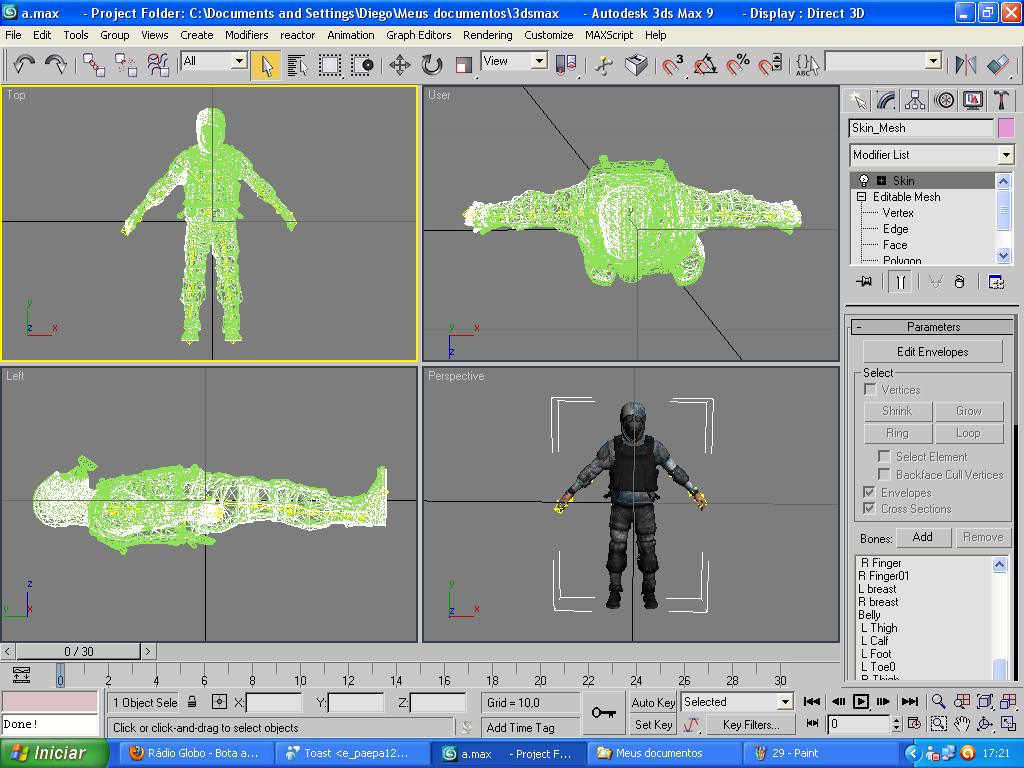Click the Pan View hand icon

(x=962, y=724)
